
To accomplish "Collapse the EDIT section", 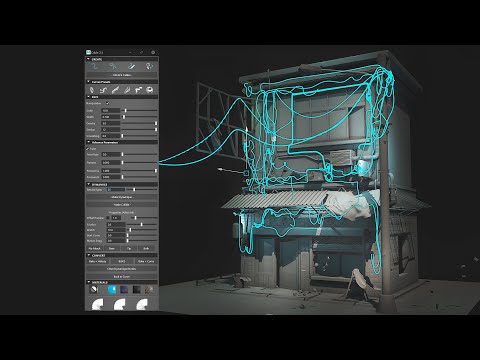I will point(88,97).
